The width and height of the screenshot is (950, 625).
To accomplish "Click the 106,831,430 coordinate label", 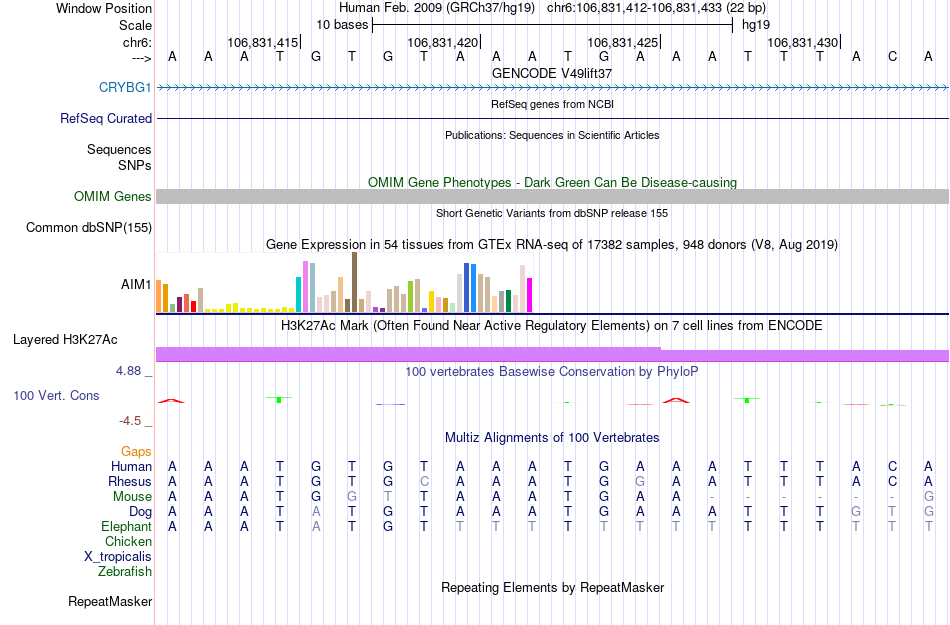I will (x=803, y=42).
